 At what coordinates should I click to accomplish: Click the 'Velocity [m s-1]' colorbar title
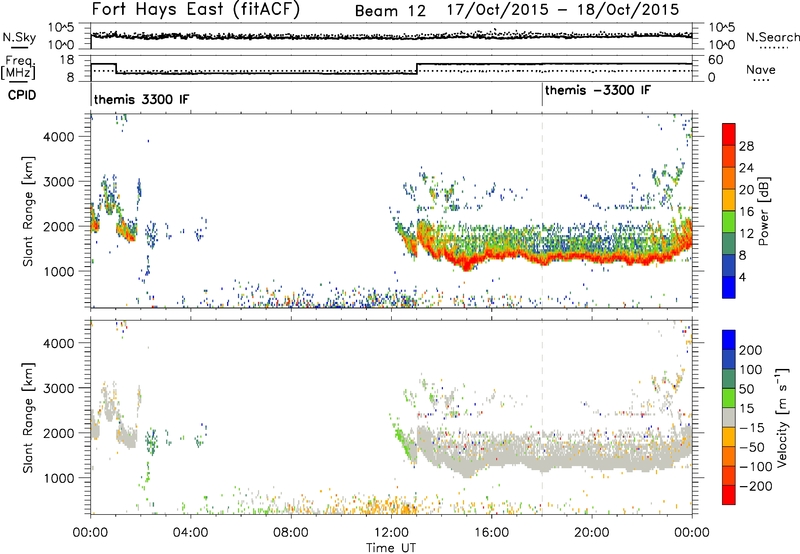781,417
